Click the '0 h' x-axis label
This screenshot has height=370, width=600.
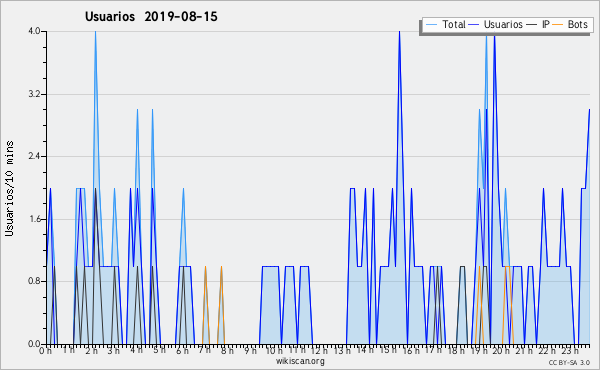(x=46, y=350)
